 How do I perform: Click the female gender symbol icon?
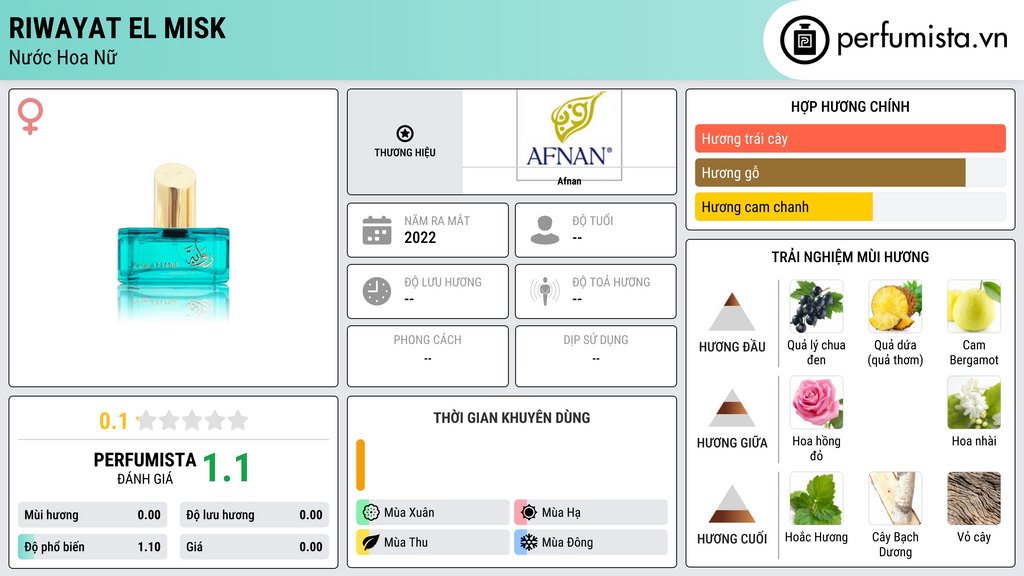pos(30,117)
